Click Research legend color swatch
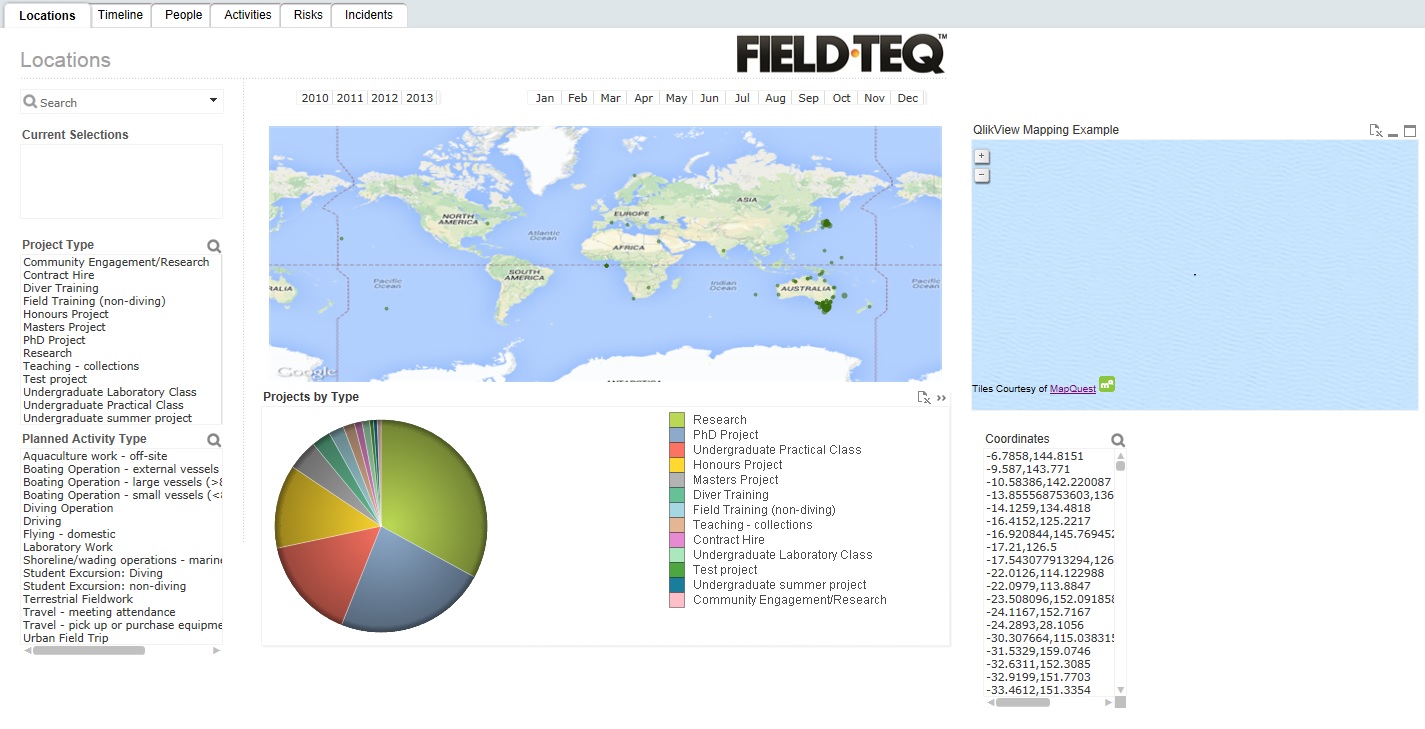The height and width of the screenshot is (729, 1425). (677, 420)
